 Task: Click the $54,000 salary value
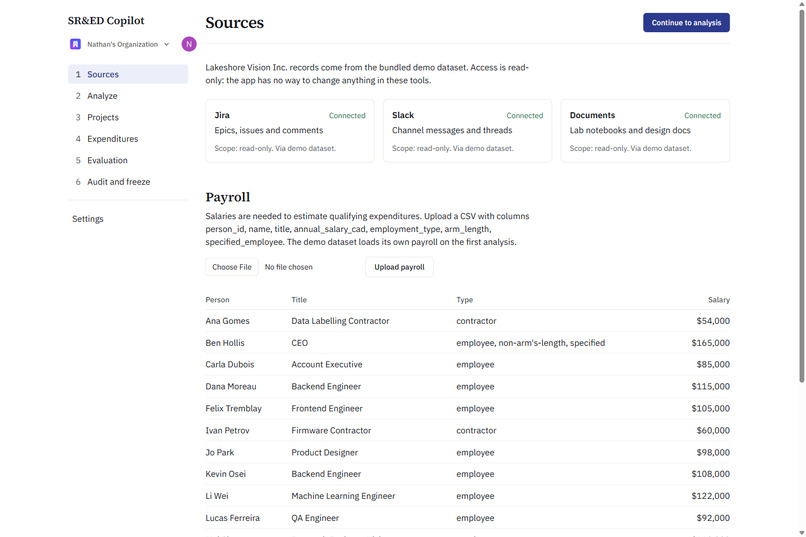click(x=713, y=321)
